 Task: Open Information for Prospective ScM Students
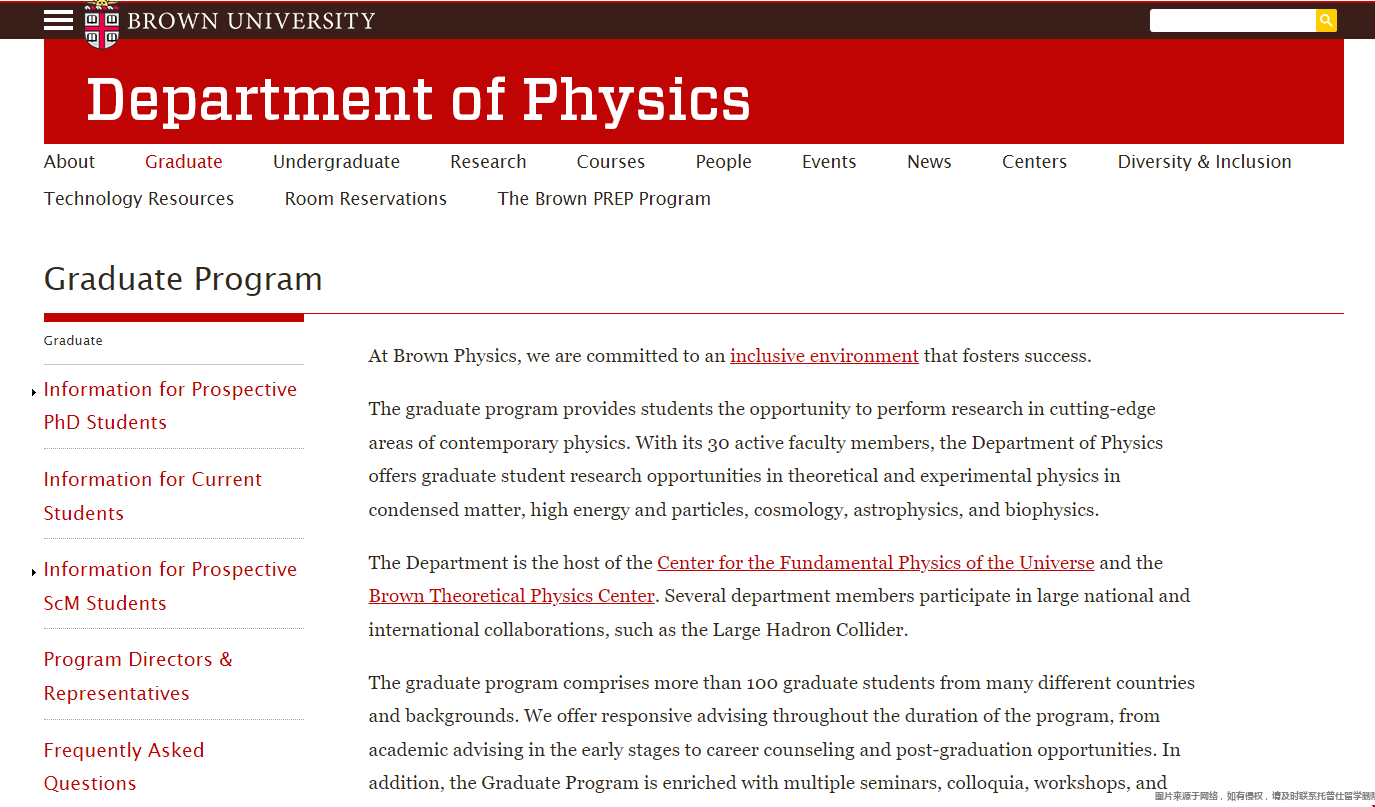click(170, 586)
